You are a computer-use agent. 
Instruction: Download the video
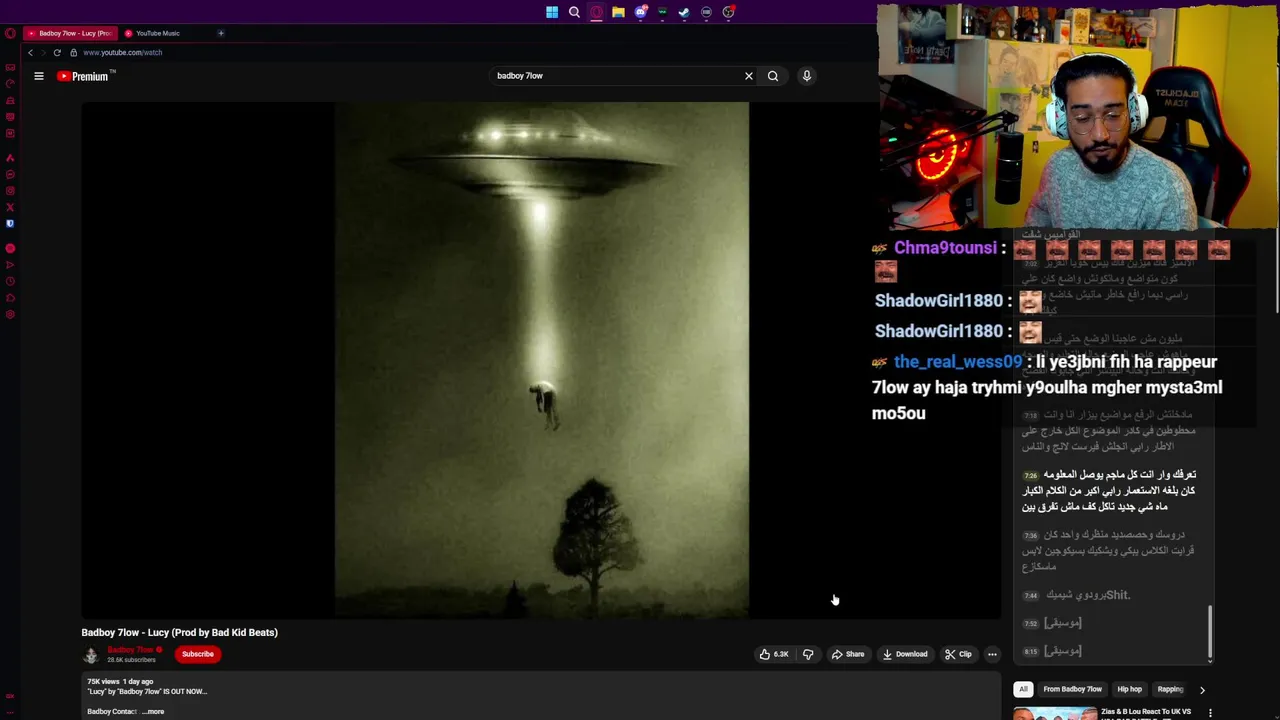905,654
